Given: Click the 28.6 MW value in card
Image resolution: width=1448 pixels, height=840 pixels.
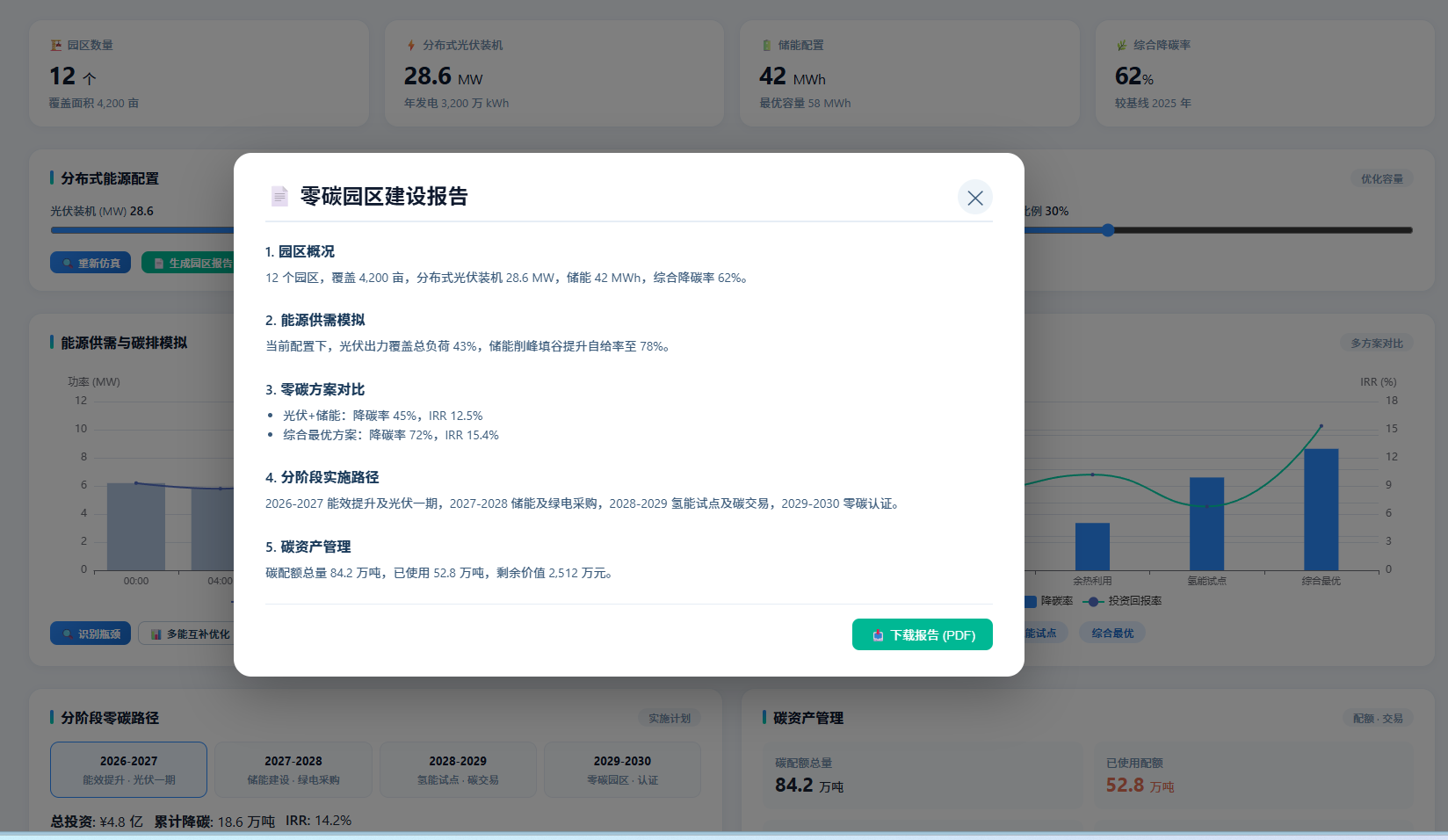Looking at the screenshot, I should click(443, 76).
